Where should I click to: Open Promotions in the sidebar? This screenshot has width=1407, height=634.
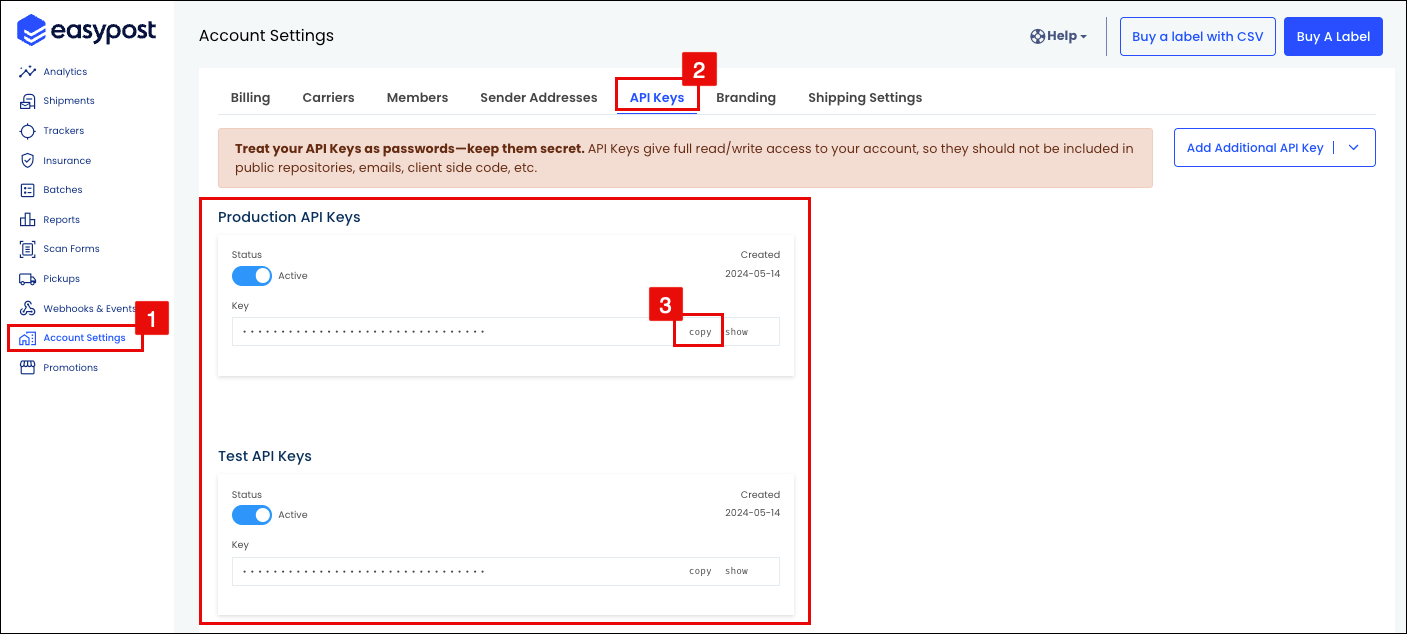(x=70, y=368)
